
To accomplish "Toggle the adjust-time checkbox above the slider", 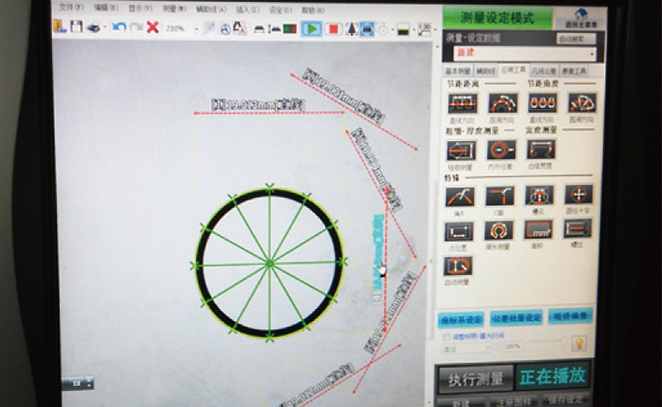I will click(446, 337).
